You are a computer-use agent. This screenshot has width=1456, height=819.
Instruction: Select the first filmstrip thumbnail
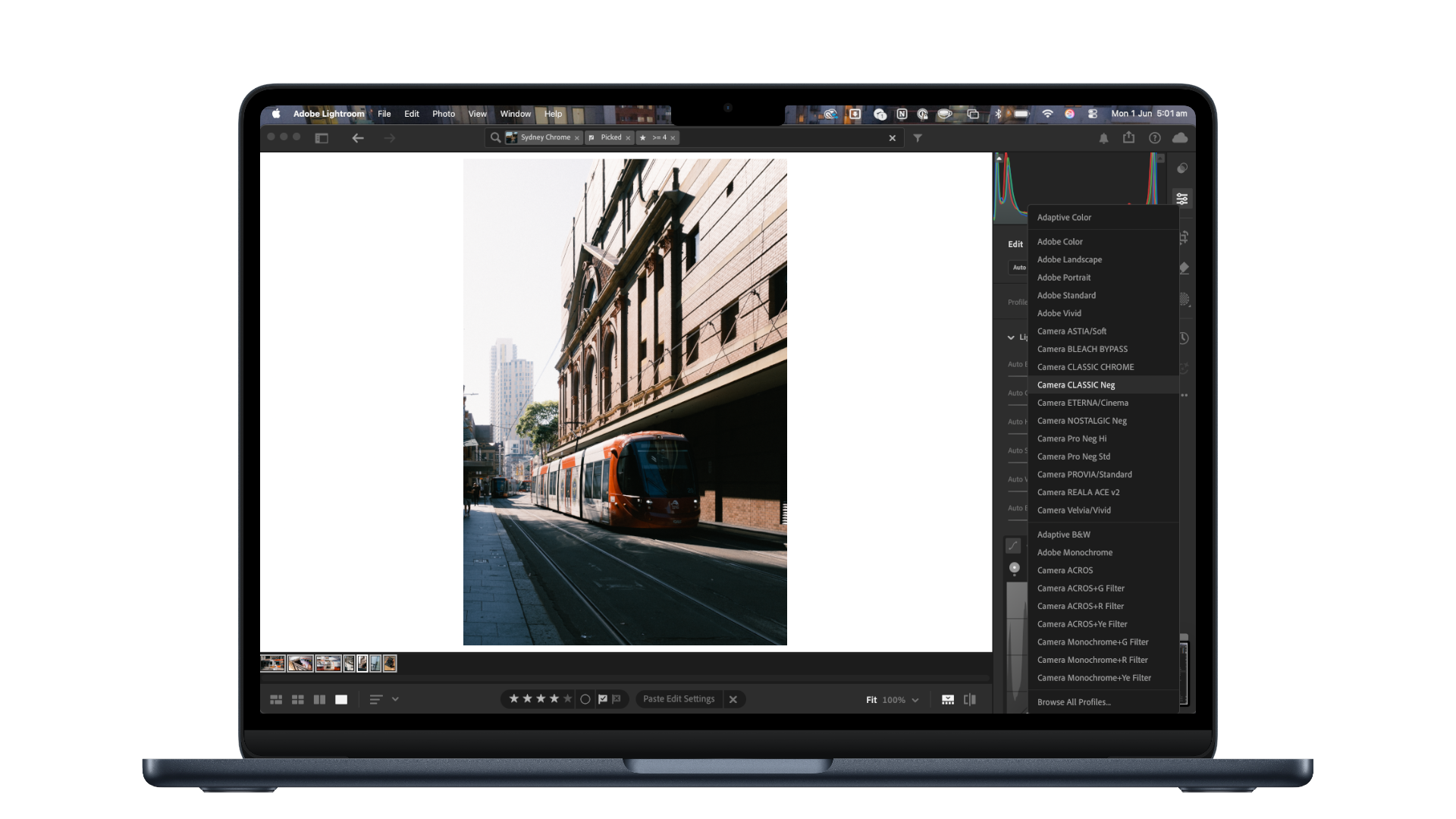(273, 664)
